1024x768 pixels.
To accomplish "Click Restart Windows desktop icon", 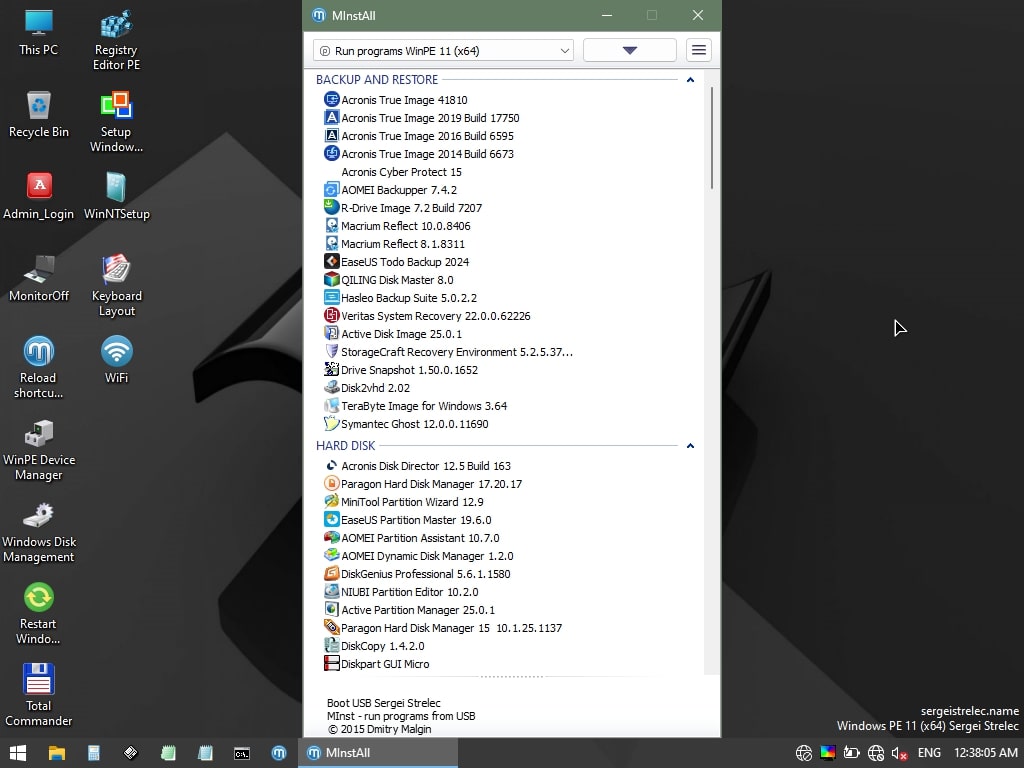I will click(x=39, y=613).
